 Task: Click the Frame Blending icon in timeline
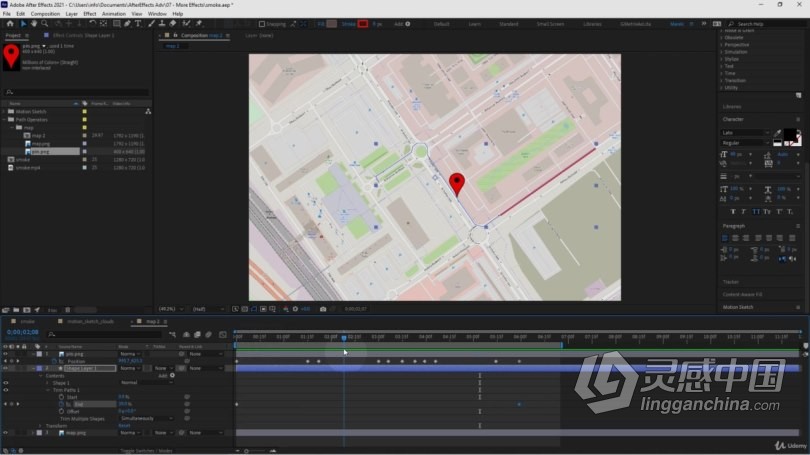(197, 335)
